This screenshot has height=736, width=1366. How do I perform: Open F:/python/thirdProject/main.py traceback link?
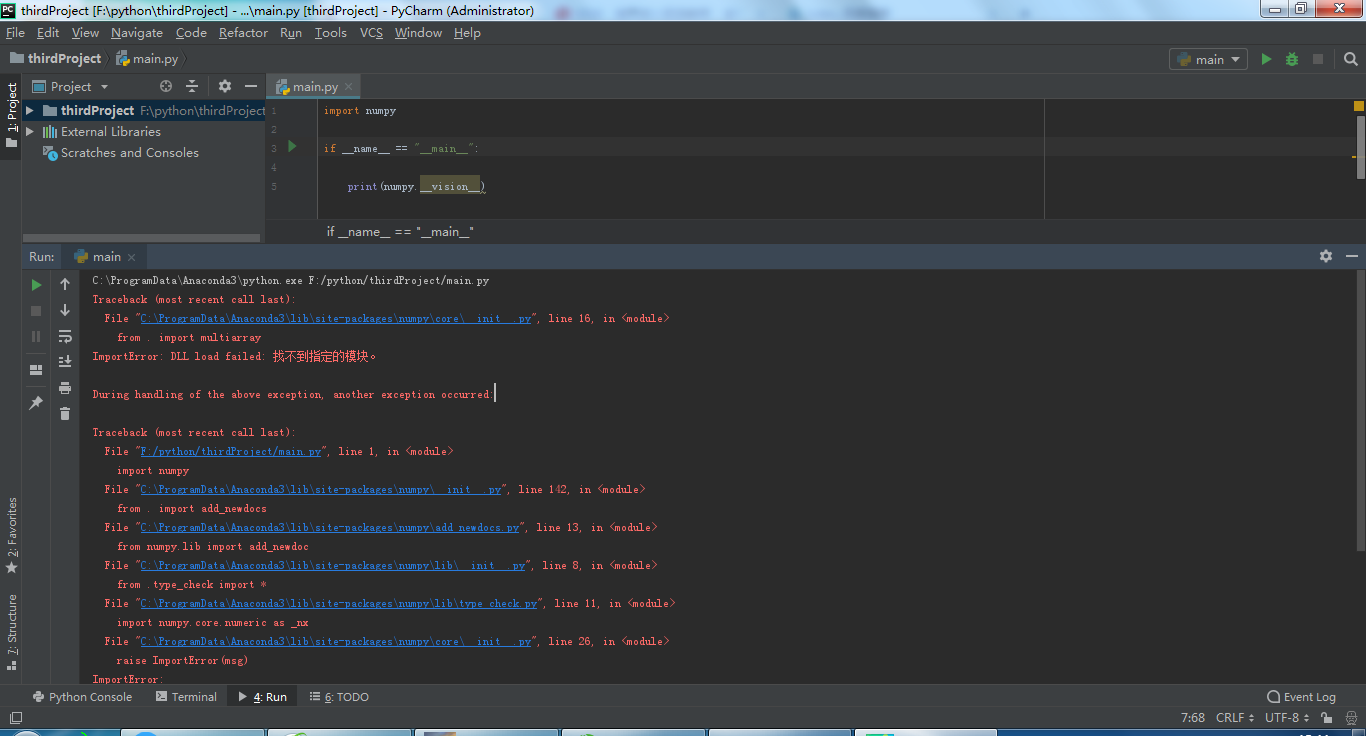[x=231, y=451]
